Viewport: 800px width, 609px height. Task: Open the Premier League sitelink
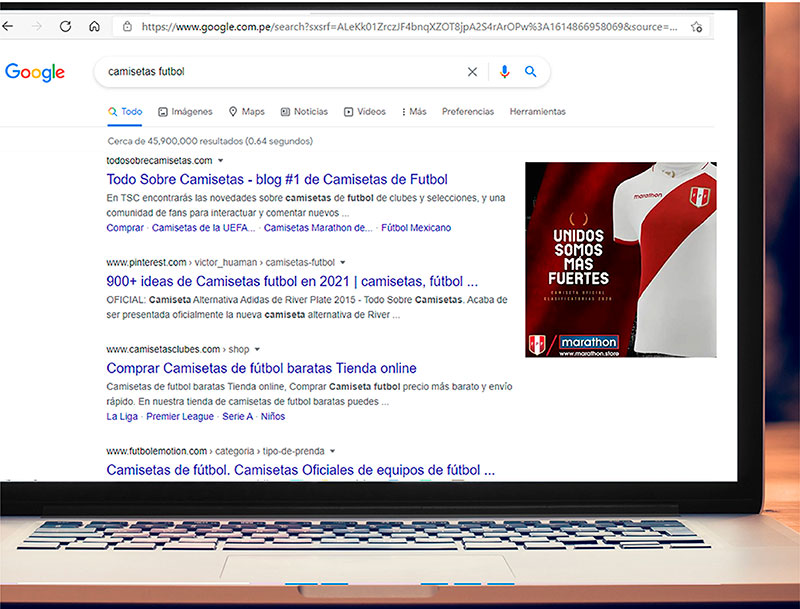pyautogui.click(x=180, y=417)
